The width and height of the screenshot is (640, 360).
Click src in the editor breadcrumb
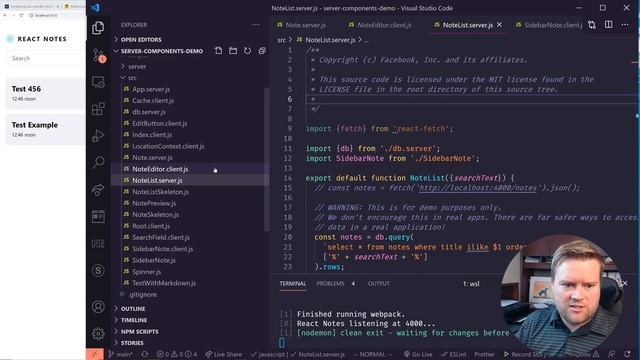282,40
